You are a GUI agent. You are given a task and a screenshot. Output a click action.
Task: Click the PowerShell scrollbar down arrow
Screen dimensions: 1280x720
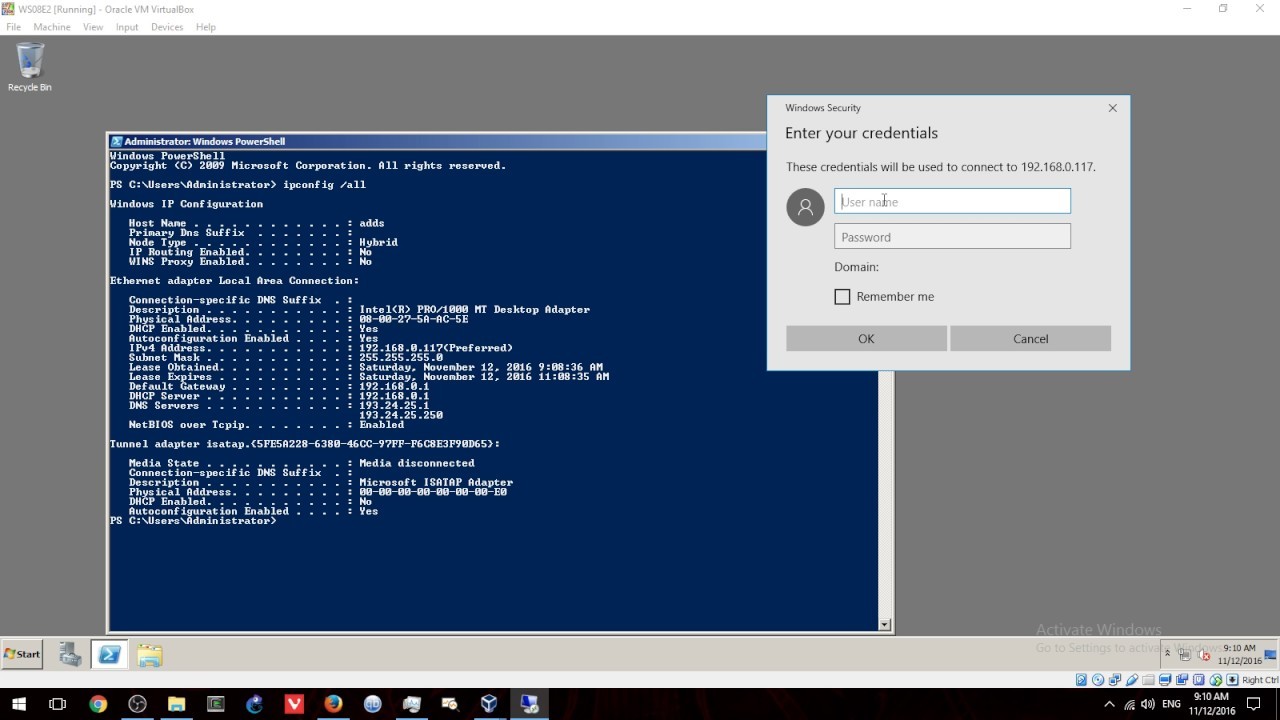(x=884, y=625)
